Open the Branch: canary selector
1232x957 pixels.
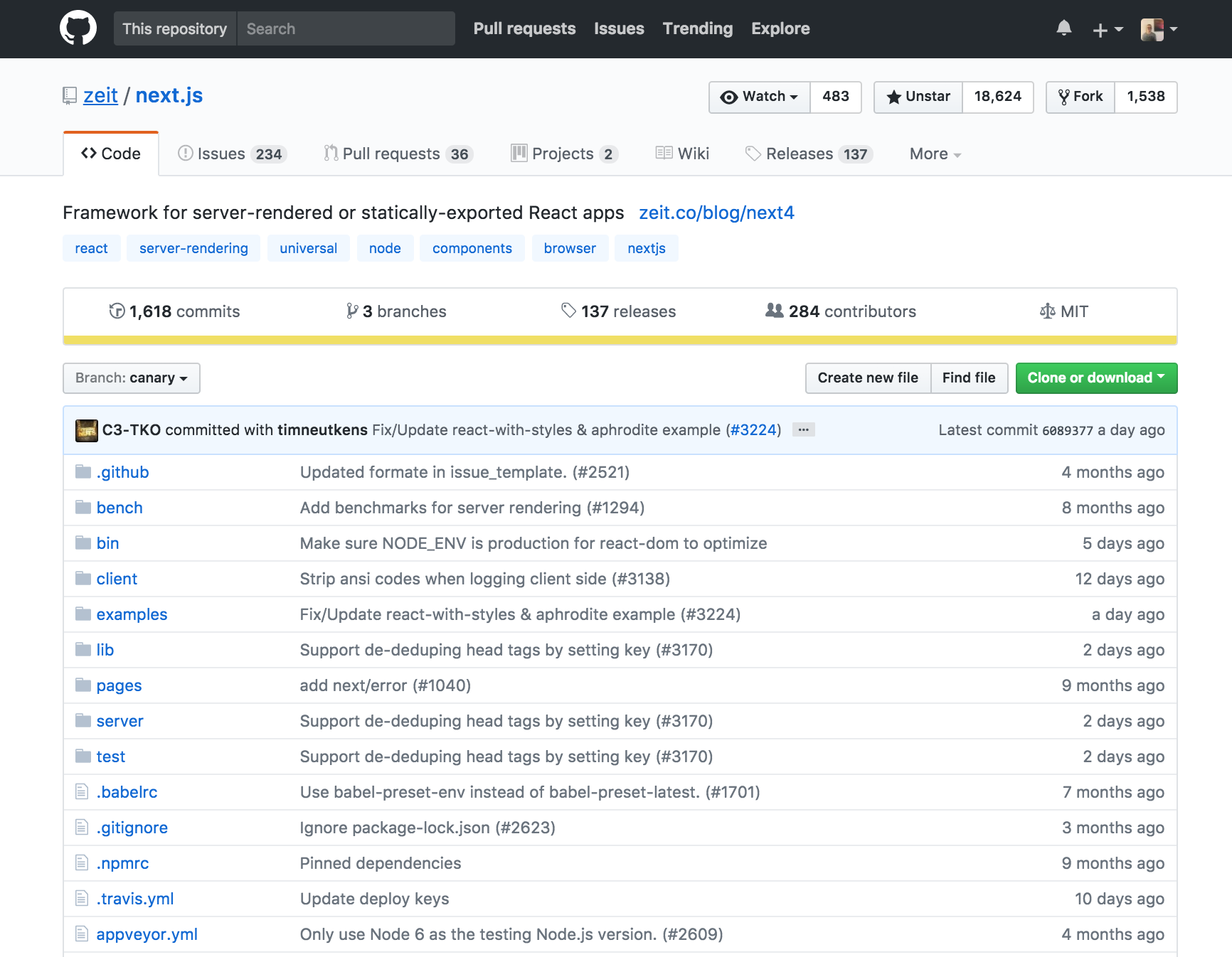[132, 378]
